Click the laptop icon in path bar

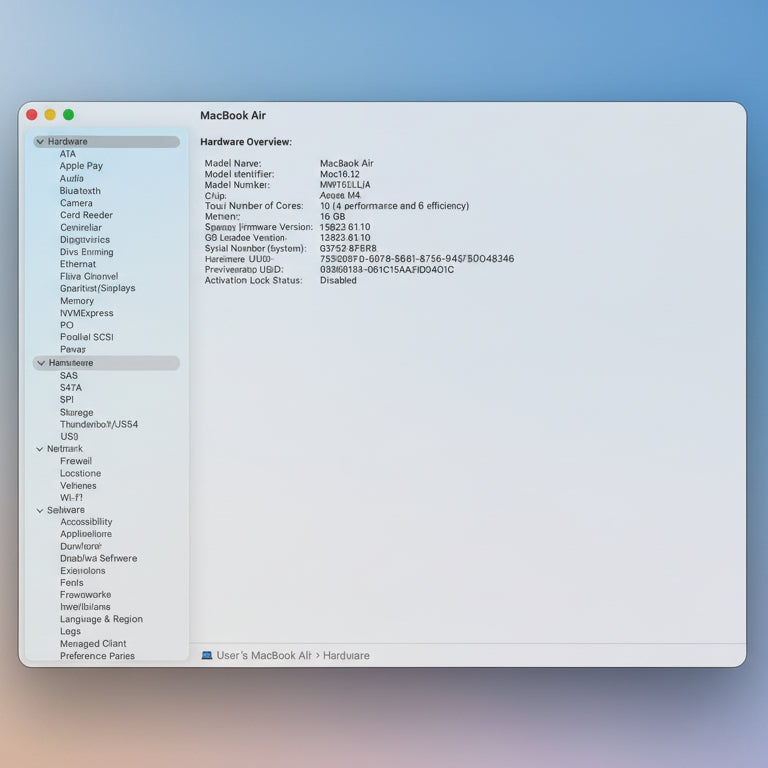click(207, 655)
